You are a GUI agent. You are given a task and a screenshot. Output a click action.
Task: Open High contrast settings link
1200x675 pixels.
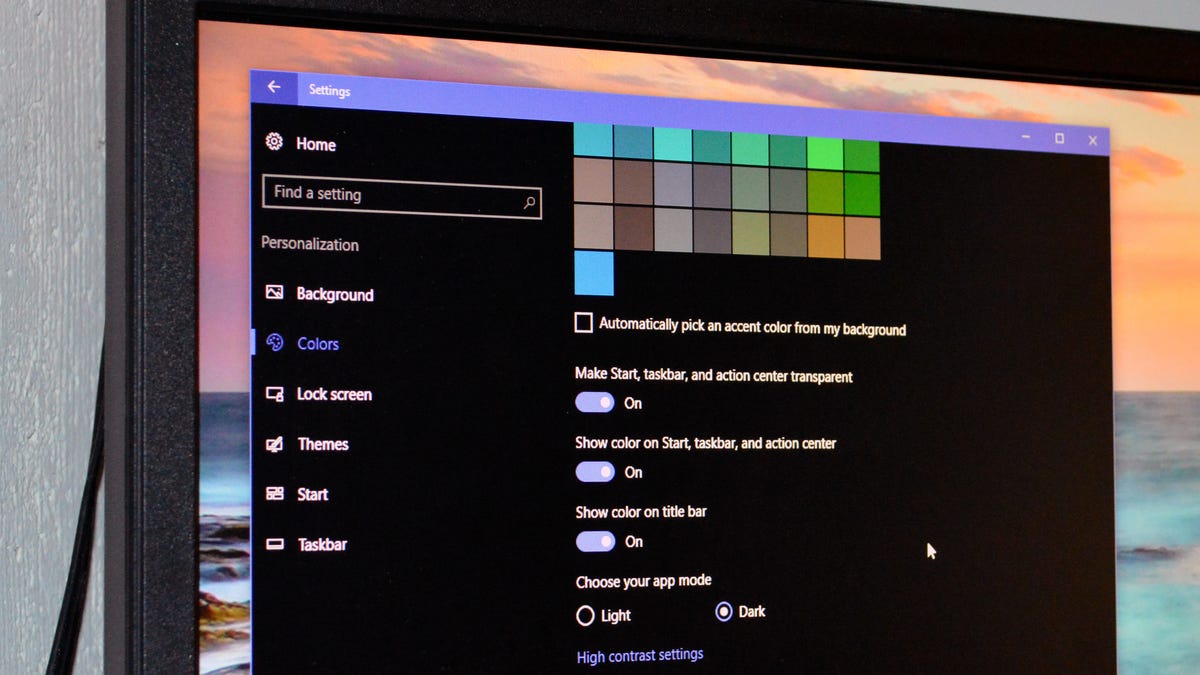click(x=640, y=656)
